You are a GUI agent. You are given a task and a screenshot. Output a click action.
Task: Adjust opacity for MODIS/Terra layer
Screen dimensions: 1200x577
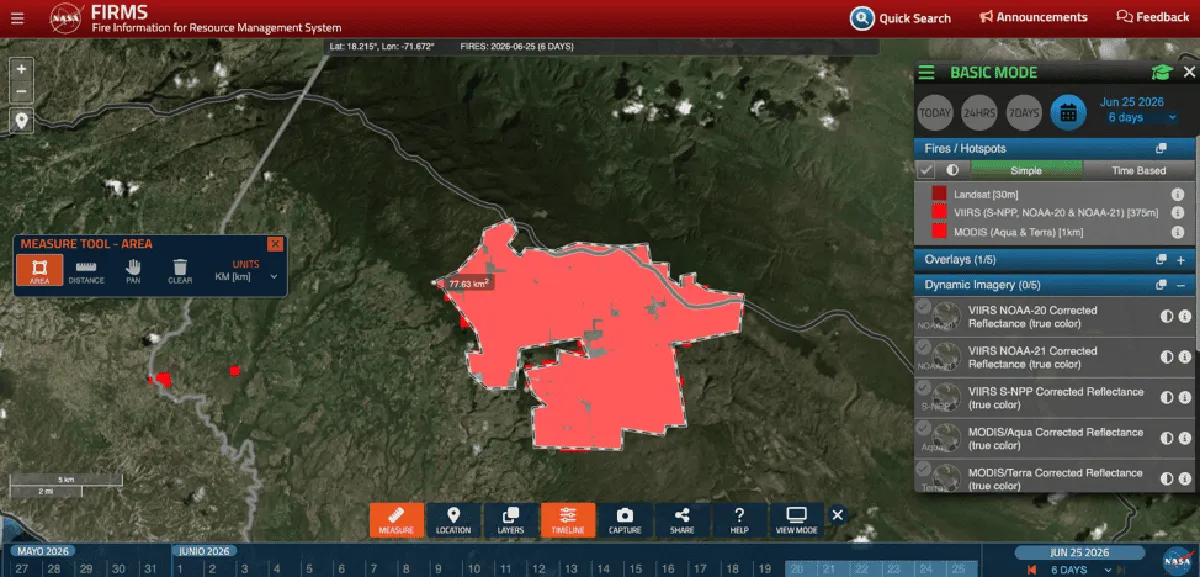[1166, 479]
